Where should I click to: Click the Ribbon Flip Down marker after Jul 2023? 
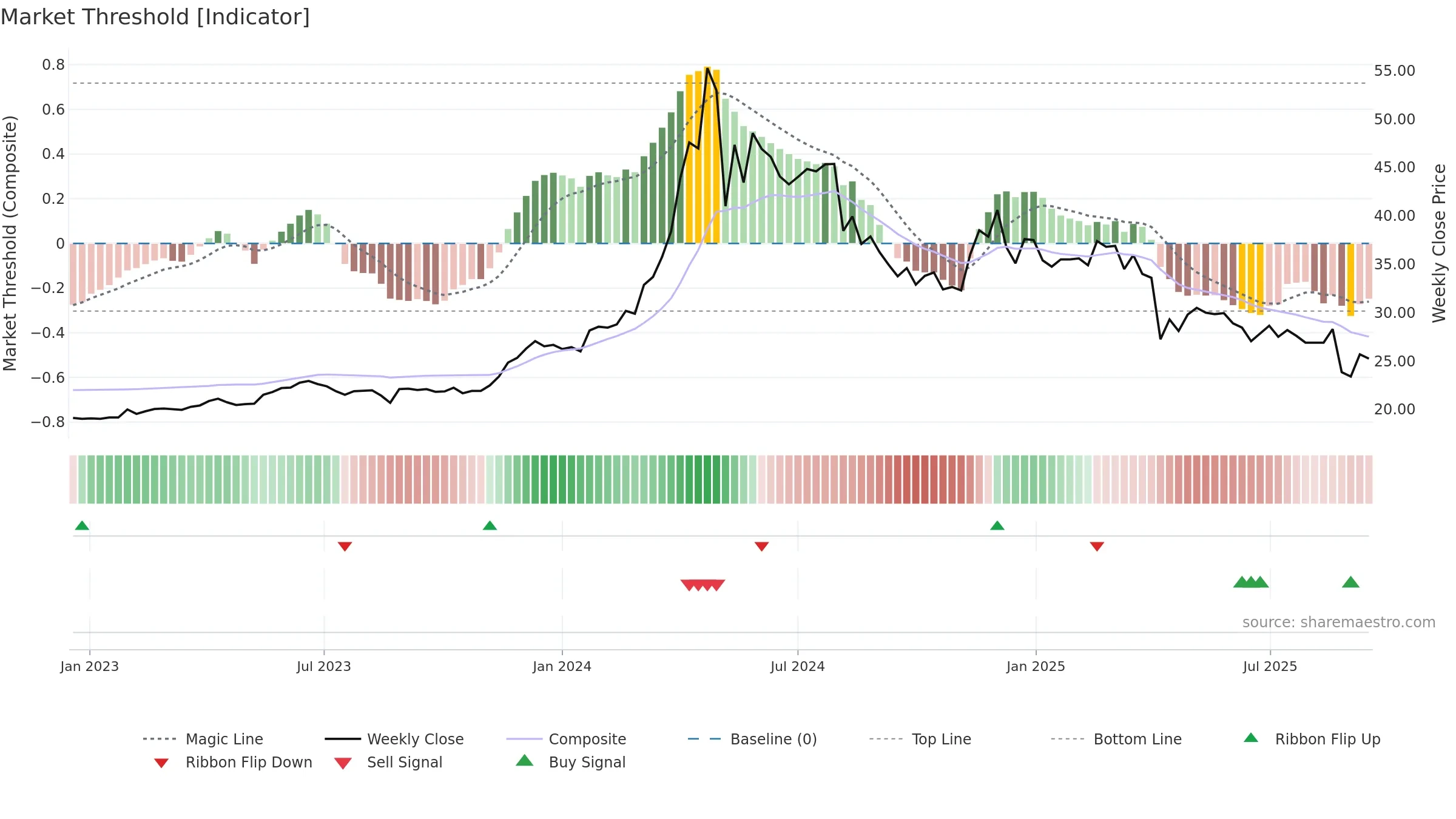(345, 547)
